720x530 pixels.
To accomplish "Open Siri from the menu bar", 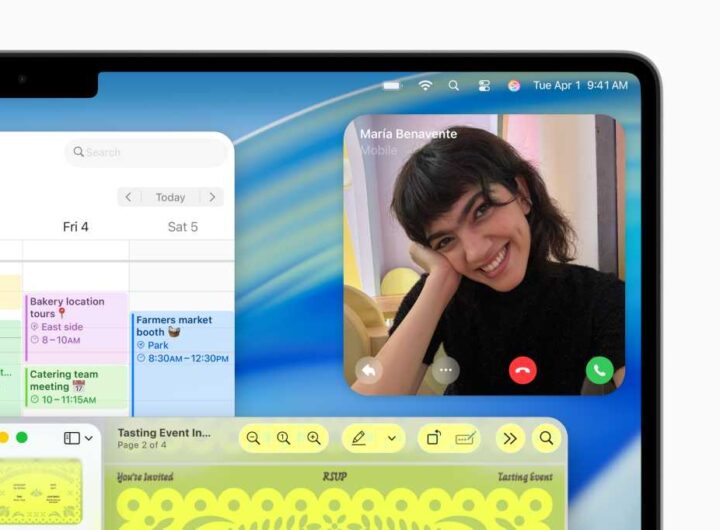I will (513, 86).
